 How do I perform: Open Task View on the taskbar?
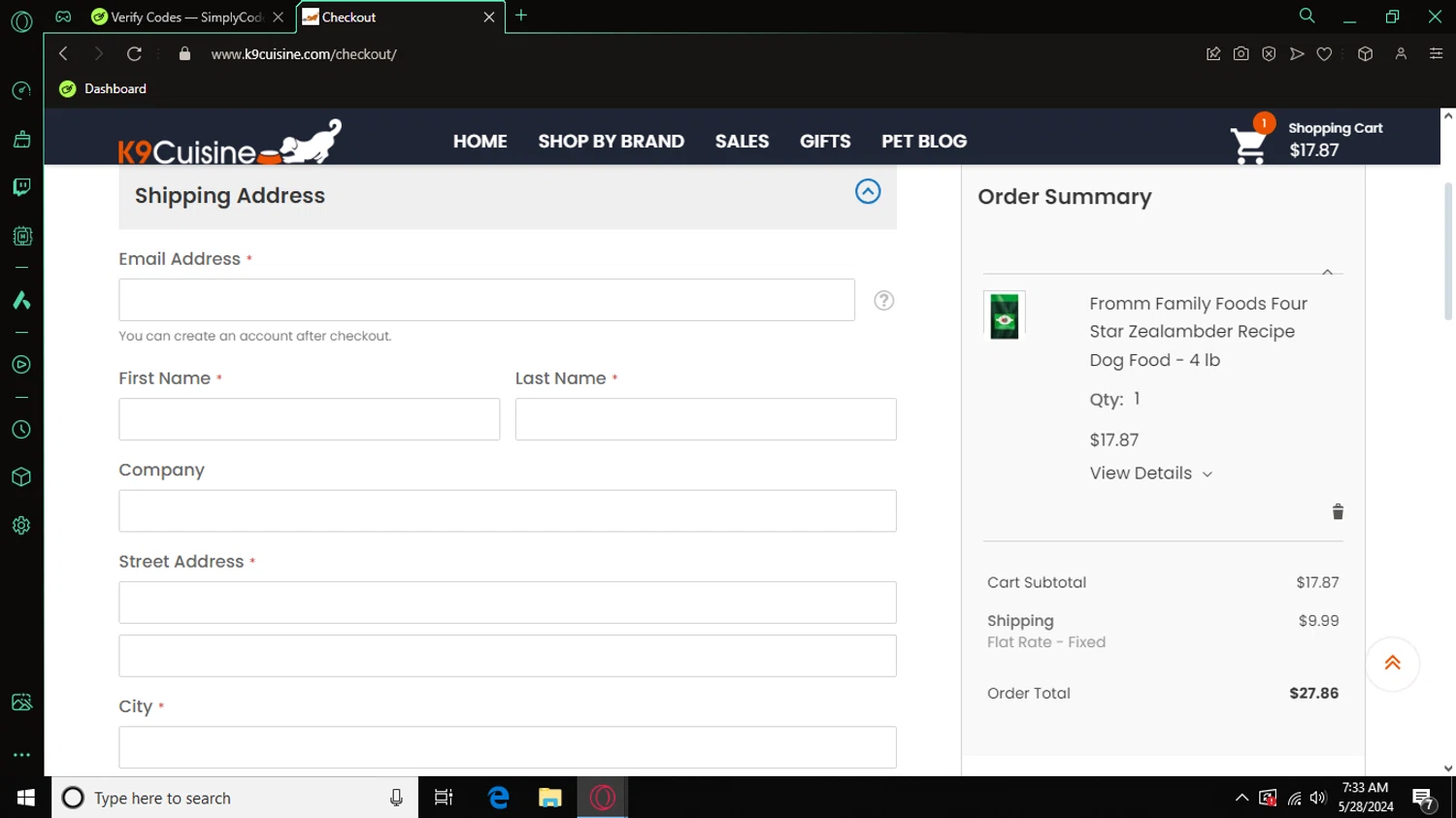(444, 798)
